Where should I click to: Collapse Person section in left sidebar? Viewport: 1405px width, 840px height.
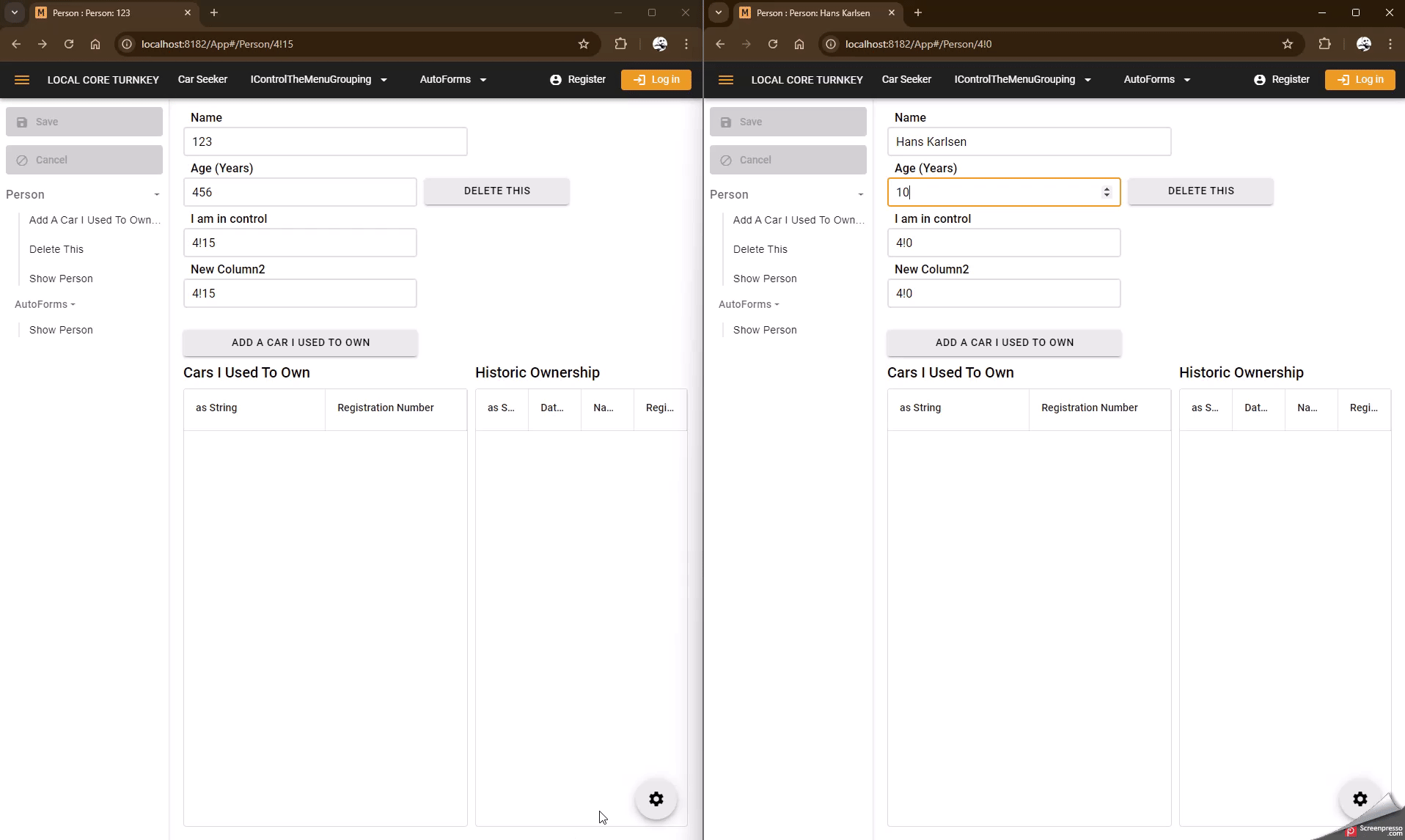[156, 194]
